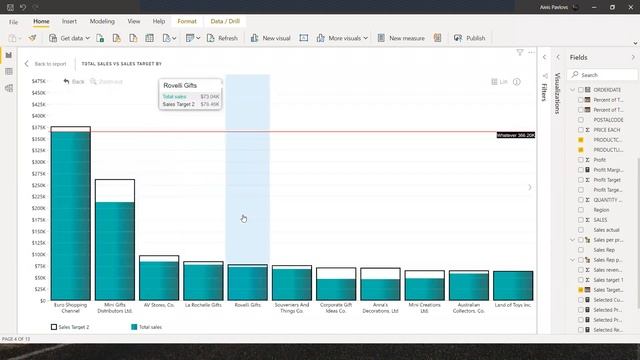
Task: Click the chart's right-pointing arrow at its right edge
Action: 530,187
